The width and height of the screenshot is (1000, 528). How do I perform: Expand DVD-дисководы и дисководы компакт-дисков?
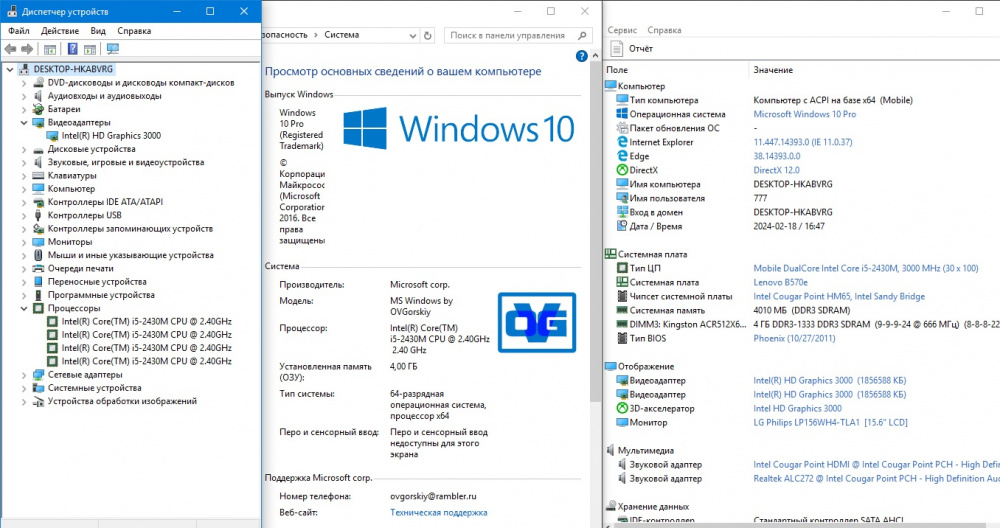(24, 83)
